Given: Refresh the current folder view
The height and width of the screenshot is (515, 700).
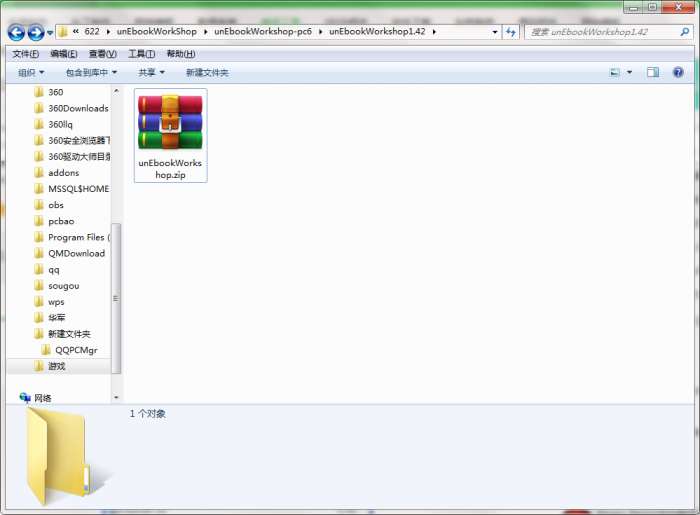Looking at the screenshot, I should (511, 32).
